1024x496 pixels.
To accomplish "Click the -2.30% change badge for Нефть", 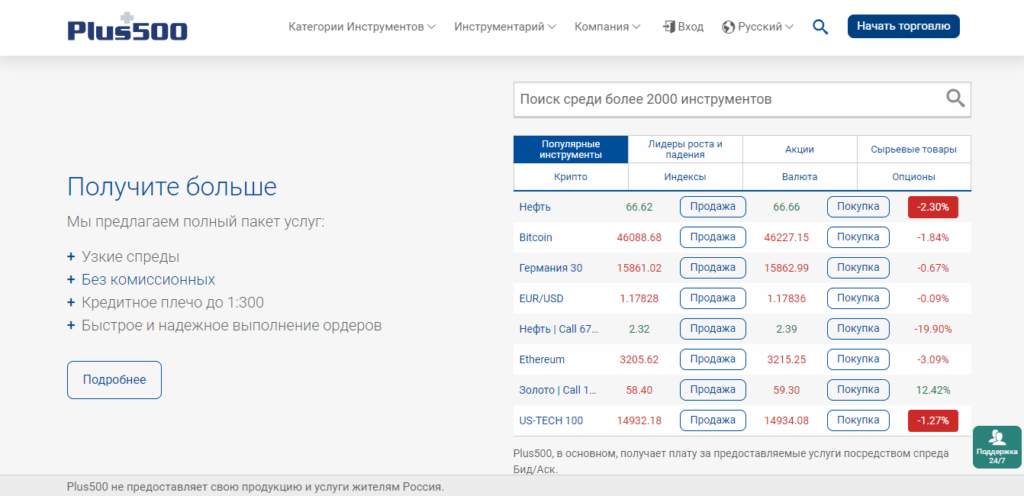I will coord(933,207).
